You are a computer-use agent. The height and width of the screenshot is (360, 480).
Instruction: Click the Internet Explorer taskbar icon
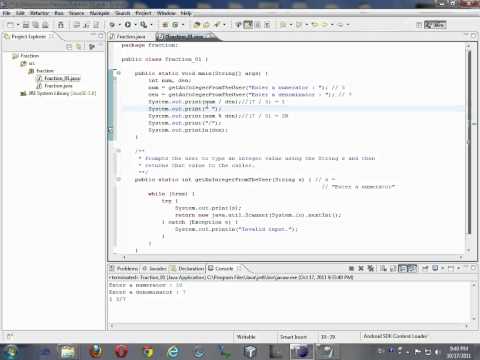(x=173, y=351)
